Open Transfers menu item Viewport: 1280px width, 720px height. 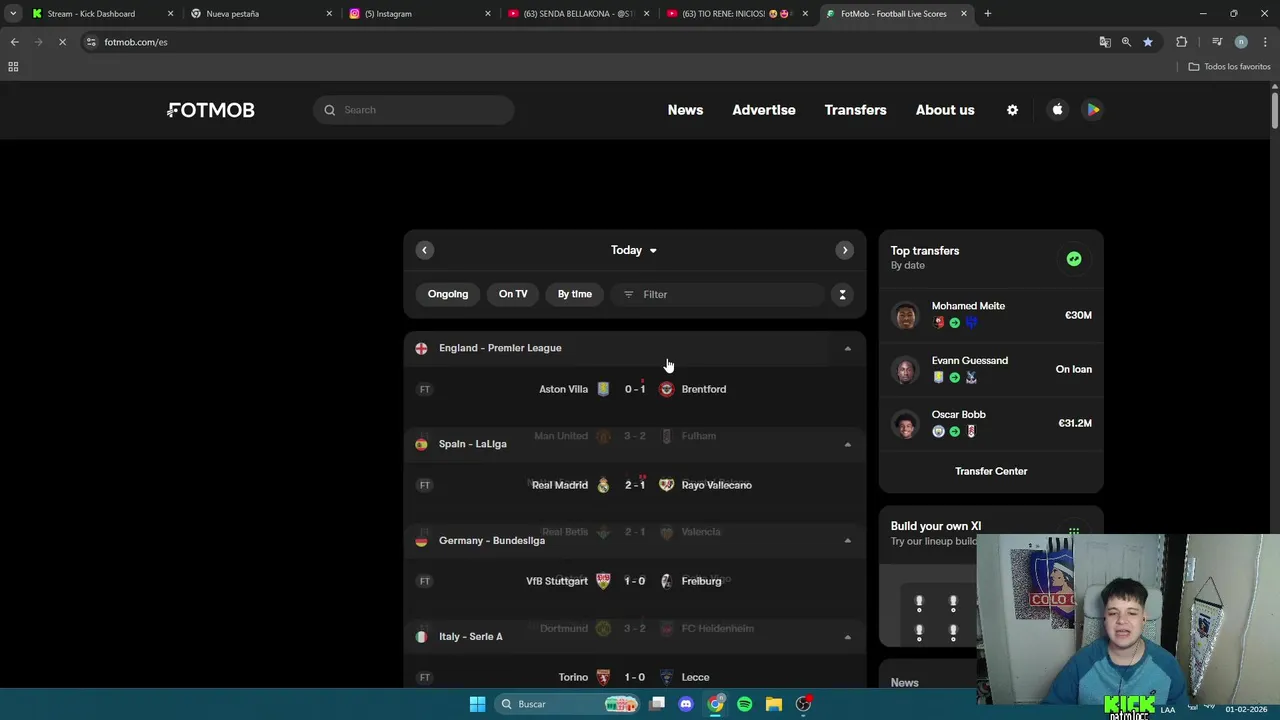pos(855,110)
